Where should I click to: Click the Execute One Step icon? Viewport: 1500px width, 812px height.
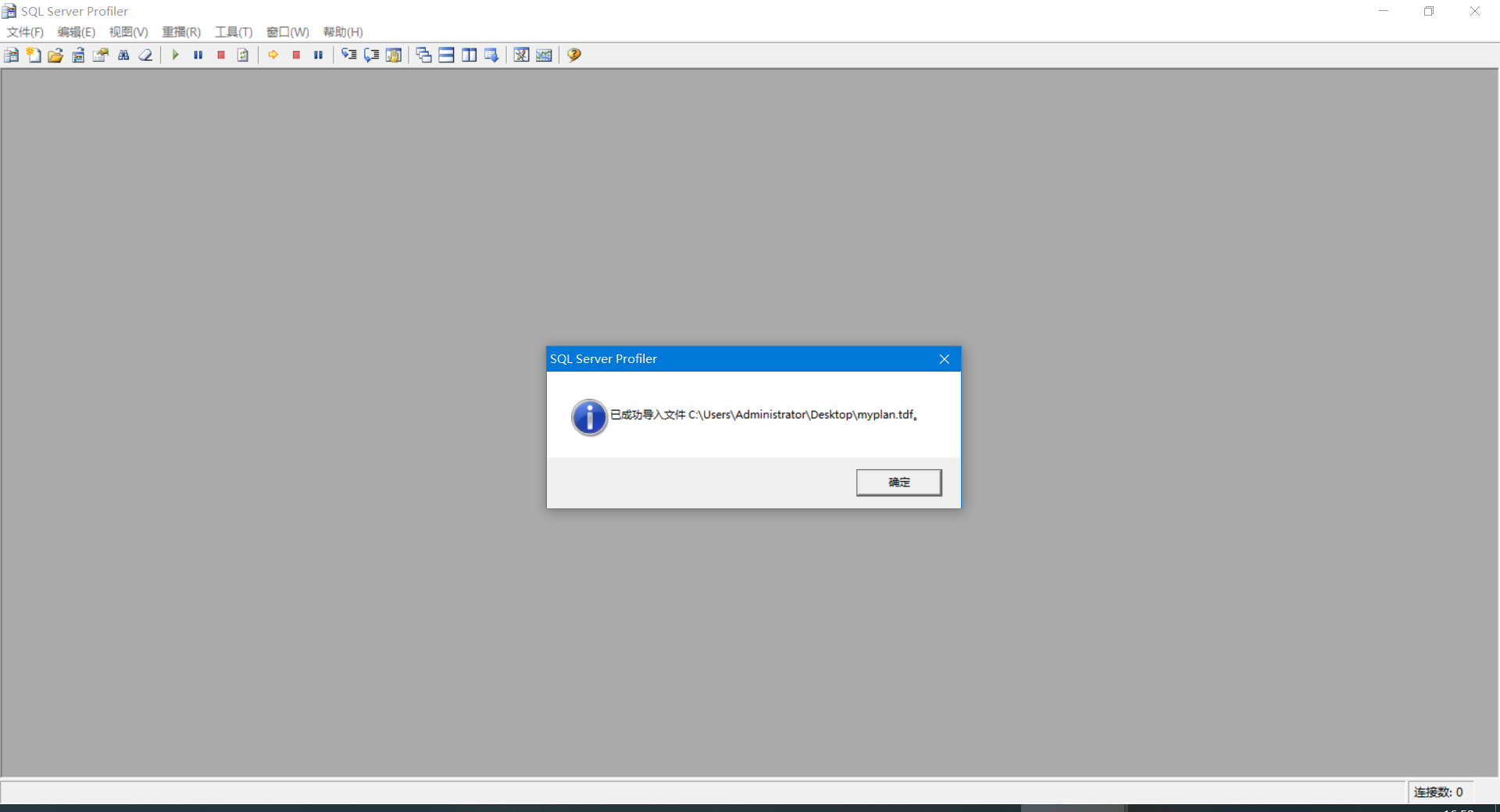click(349, 55)
